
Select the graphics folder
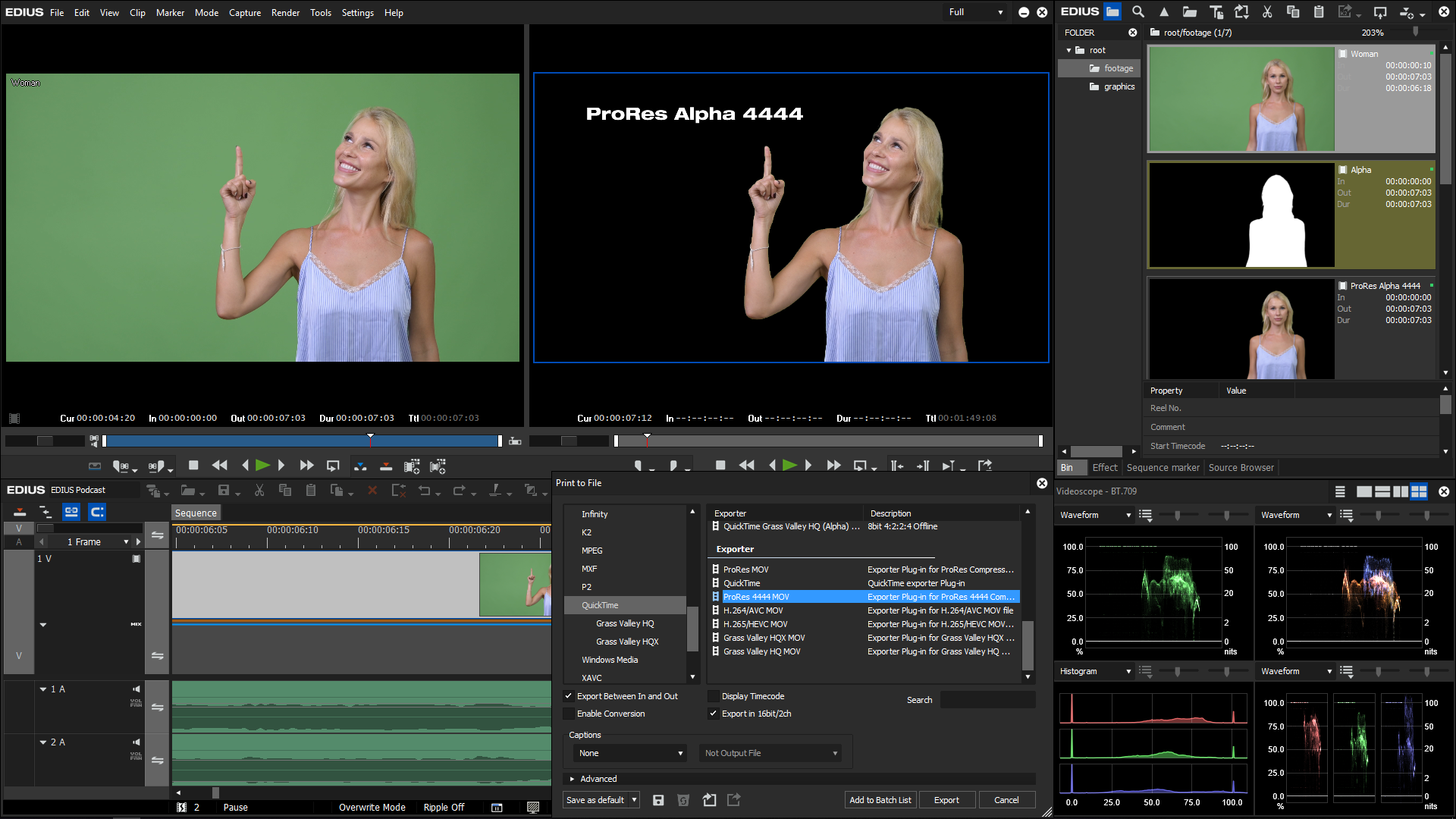1112,86
